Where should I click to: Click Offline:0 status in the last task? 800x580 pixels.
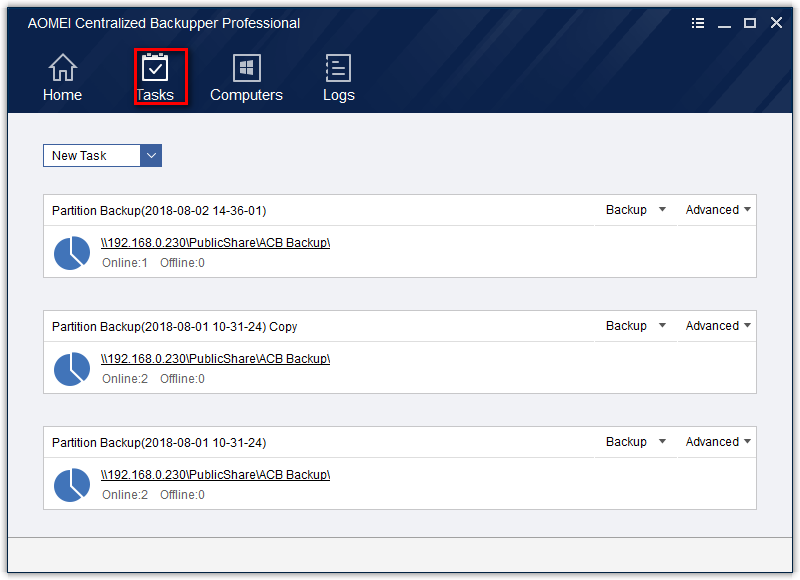point(182,494)
